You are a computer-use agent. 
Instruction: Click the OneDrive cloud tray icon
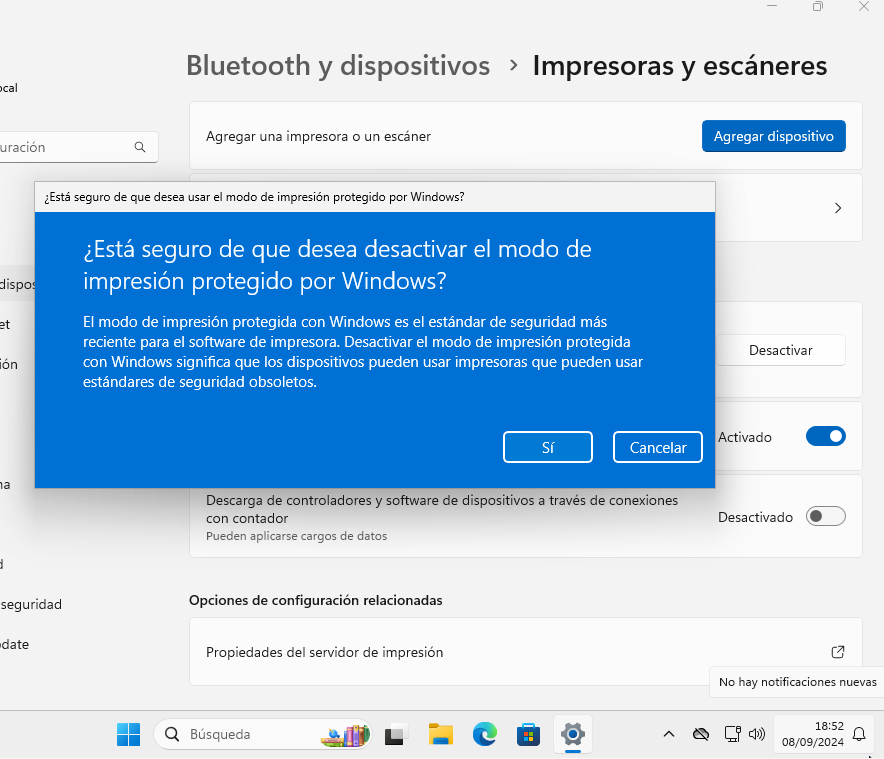pyautogui.click(x=701, y=734)
